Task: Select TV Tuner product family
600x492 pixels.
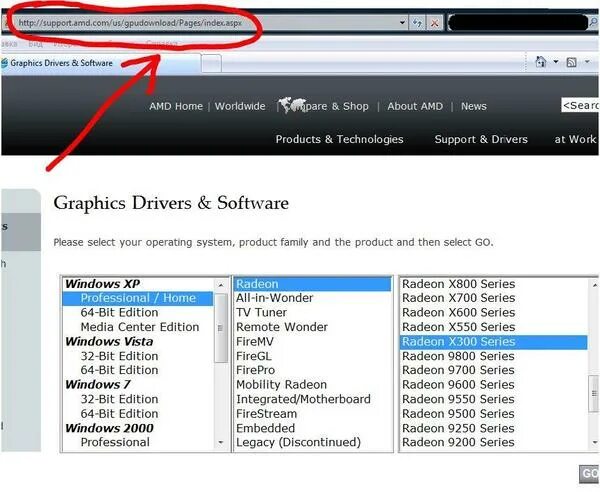Action: [313, 313]
